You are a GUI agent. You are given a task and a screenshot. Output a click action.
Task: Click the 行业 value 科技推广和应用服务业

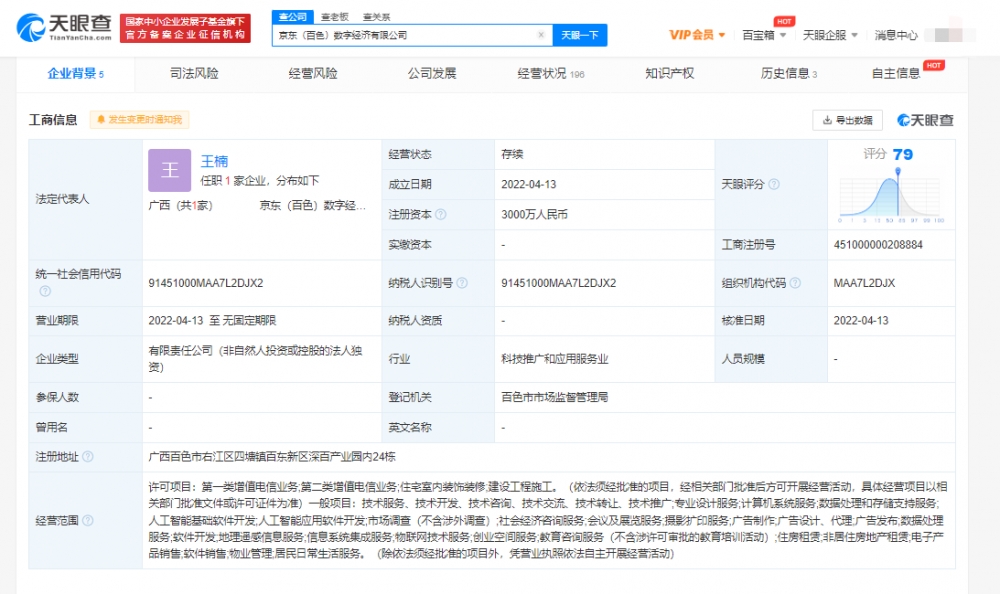tap(555, 359)
